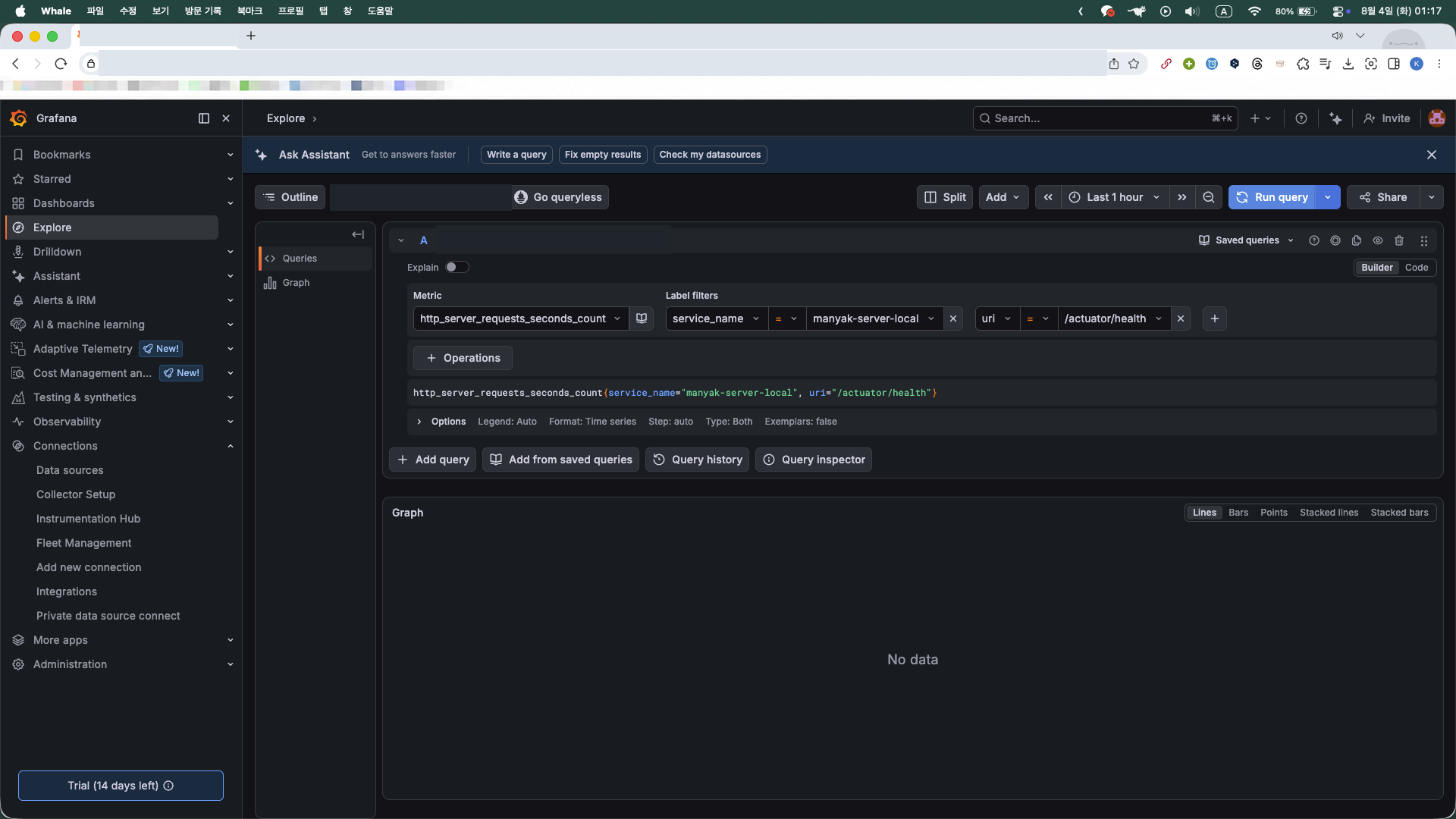
Task: Open the Last 1 hour time picker
Action: click(x=1115, y=197)
